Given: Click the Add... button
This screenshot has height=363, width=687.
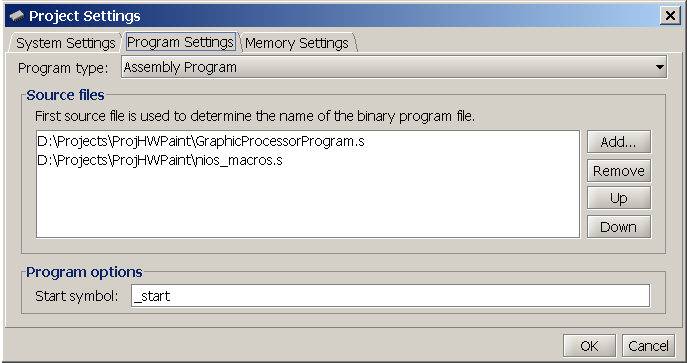Looking at the screenshot, I should coord(619,142).
